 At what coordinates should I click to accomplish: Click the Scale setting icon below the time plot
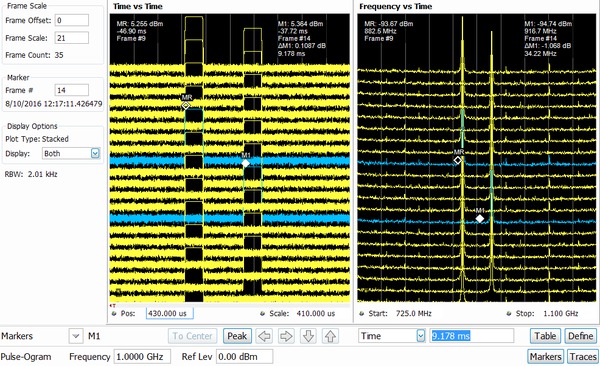tap(262, 314)
